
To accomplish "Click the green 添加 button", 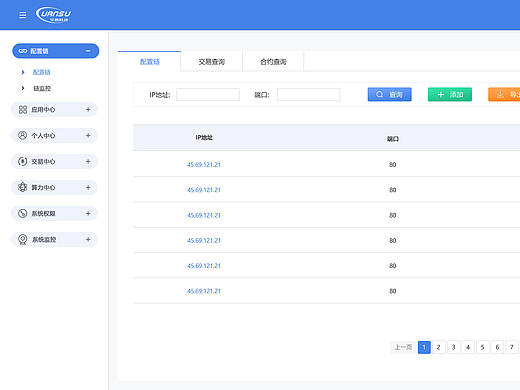I will coord(450,94).
